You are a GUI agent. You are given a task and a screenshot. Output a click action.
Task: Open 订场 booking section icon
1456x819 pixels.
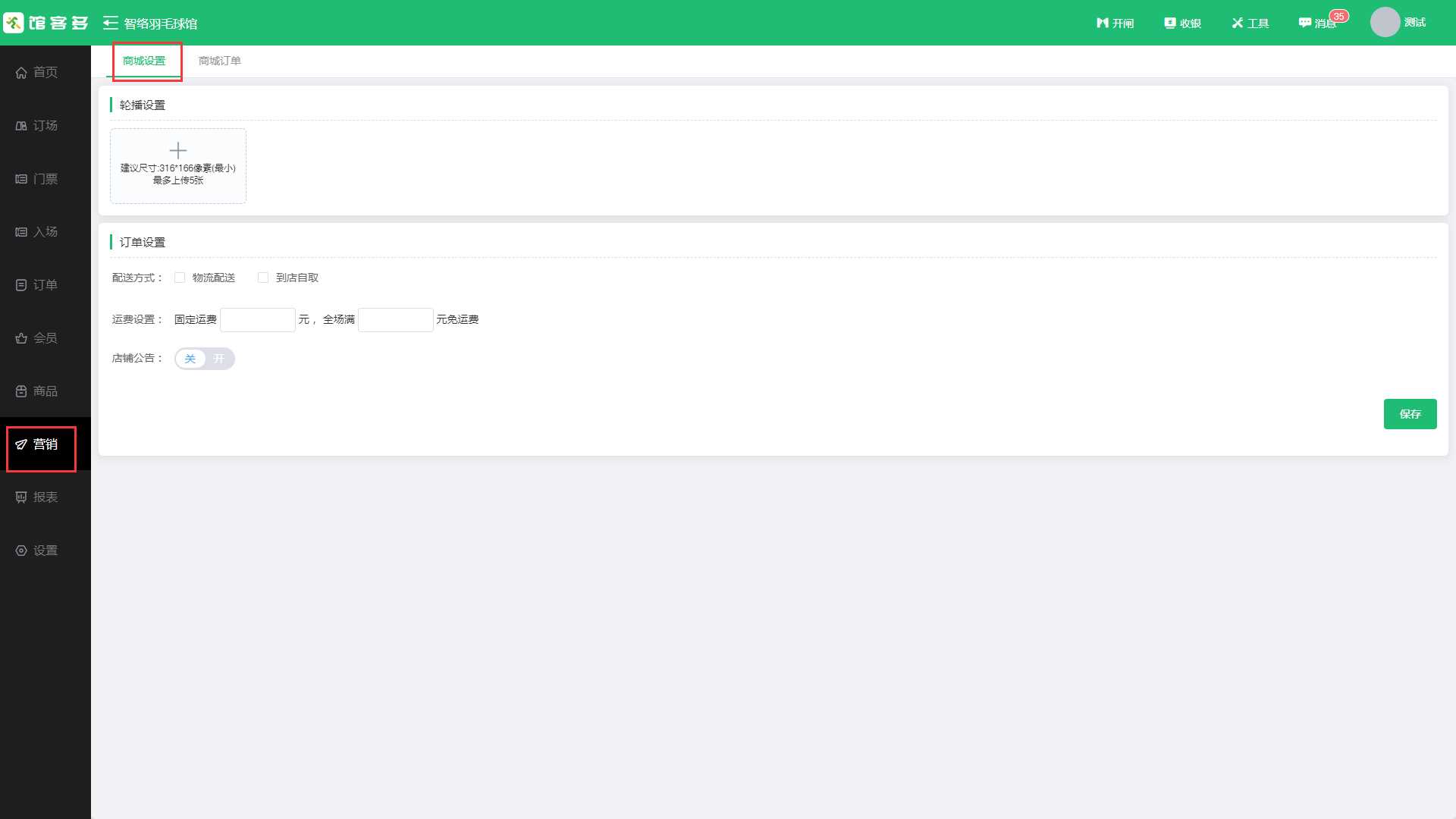click(21, 126)
